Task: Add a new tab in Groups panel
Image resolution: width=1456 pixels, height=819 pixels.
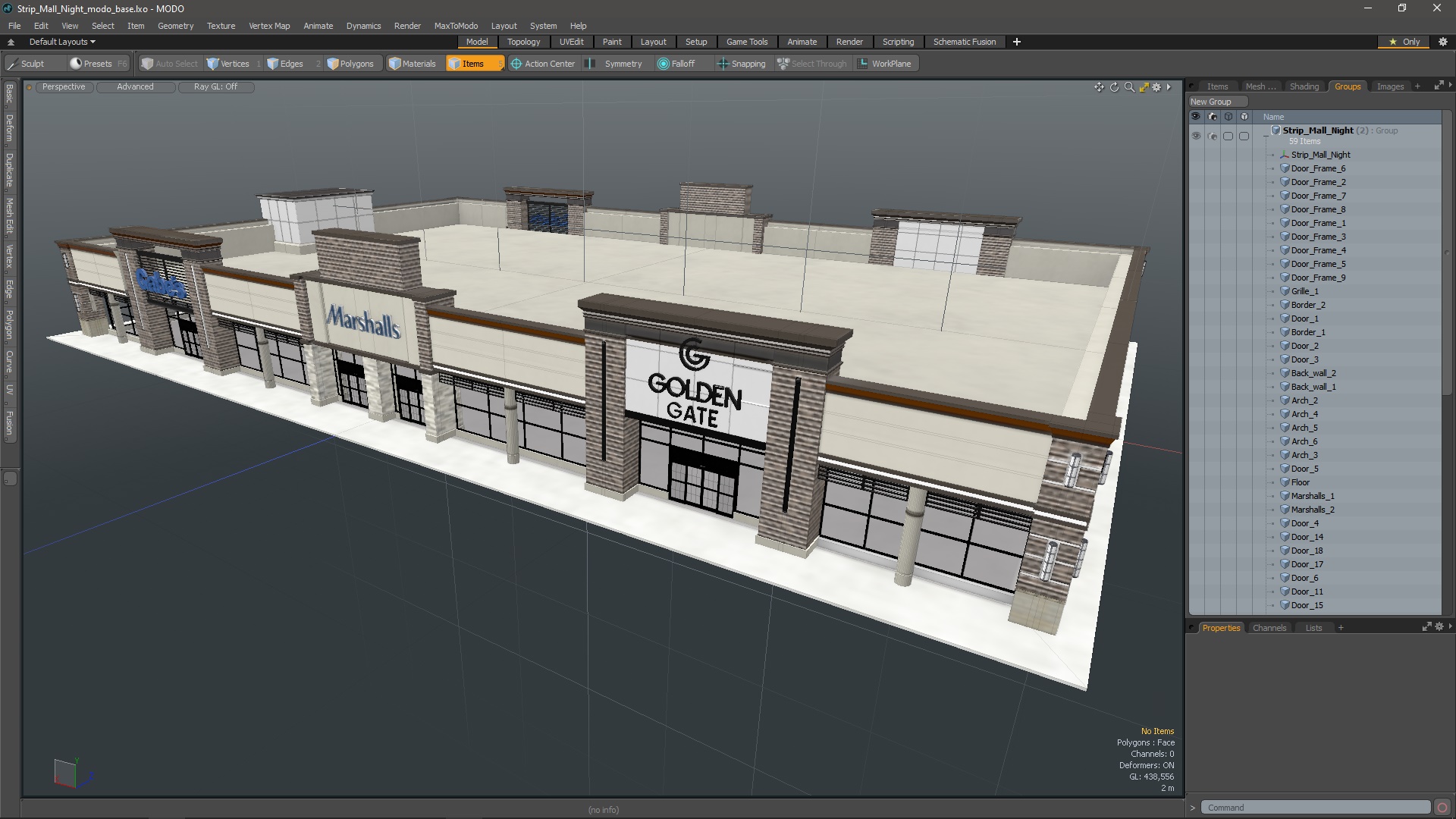Action: pyautogui.click(x=1417, y=86)
